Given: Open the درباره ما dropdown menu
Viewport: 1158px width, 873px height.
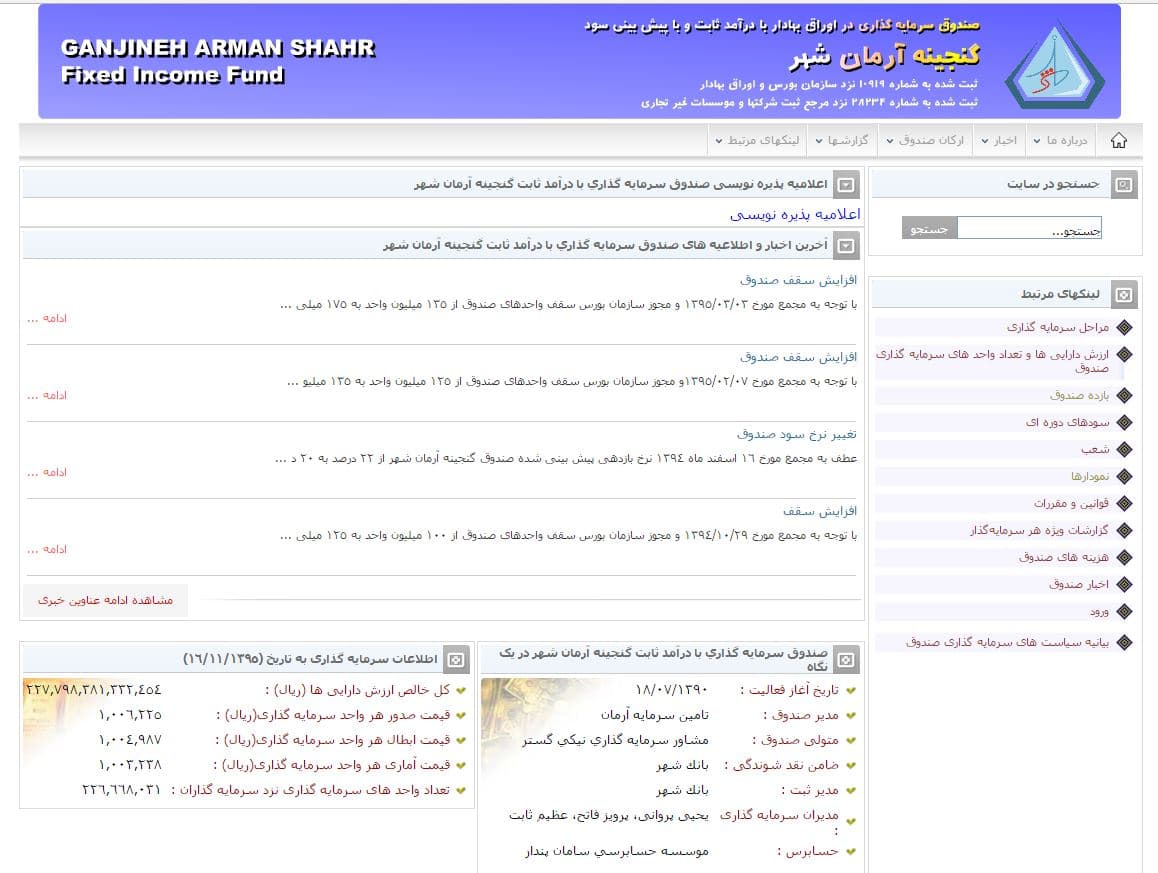Looking at the screenshot, I should tap(1065, 141).
